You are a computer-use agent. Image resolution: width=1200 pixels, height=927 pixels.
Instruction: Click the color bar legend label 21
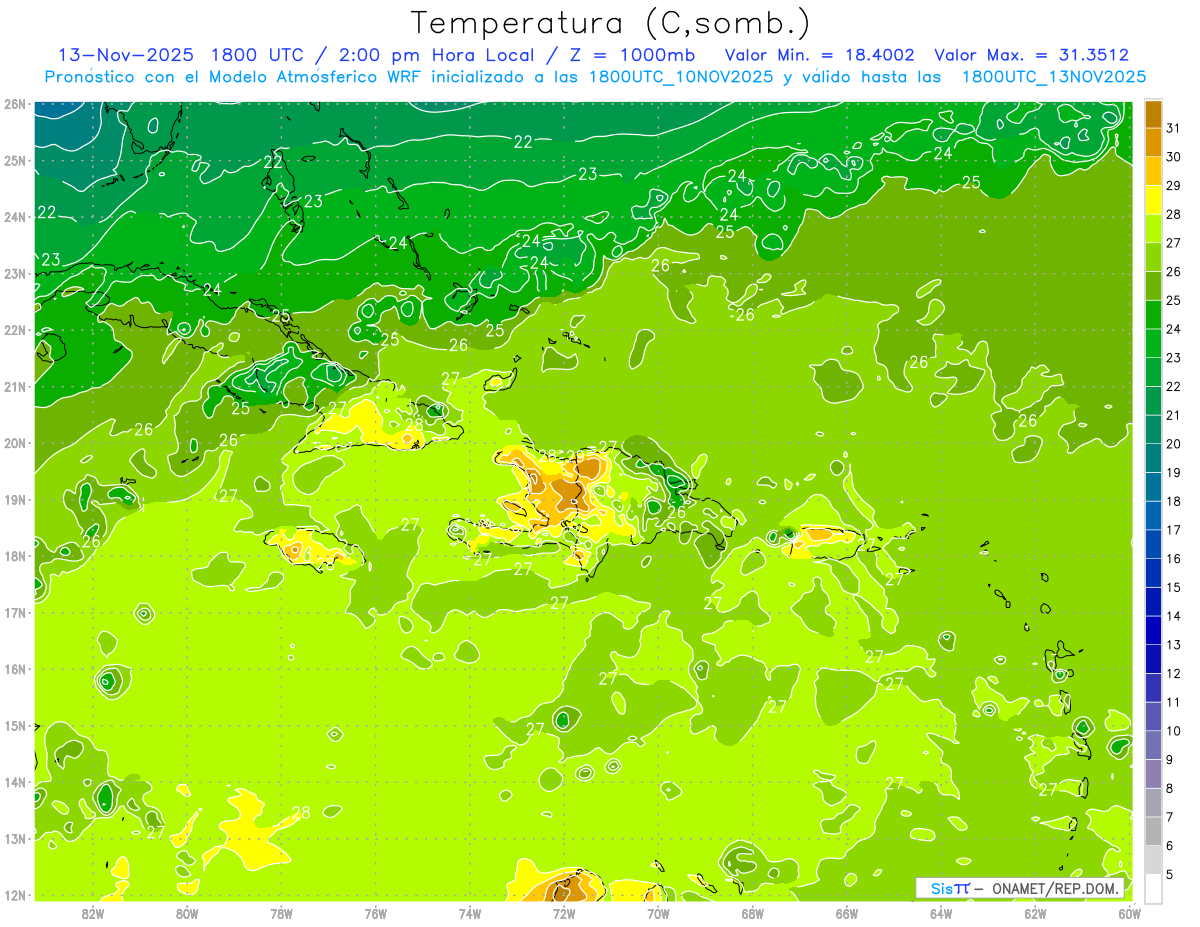click(x=1174, y=415)
